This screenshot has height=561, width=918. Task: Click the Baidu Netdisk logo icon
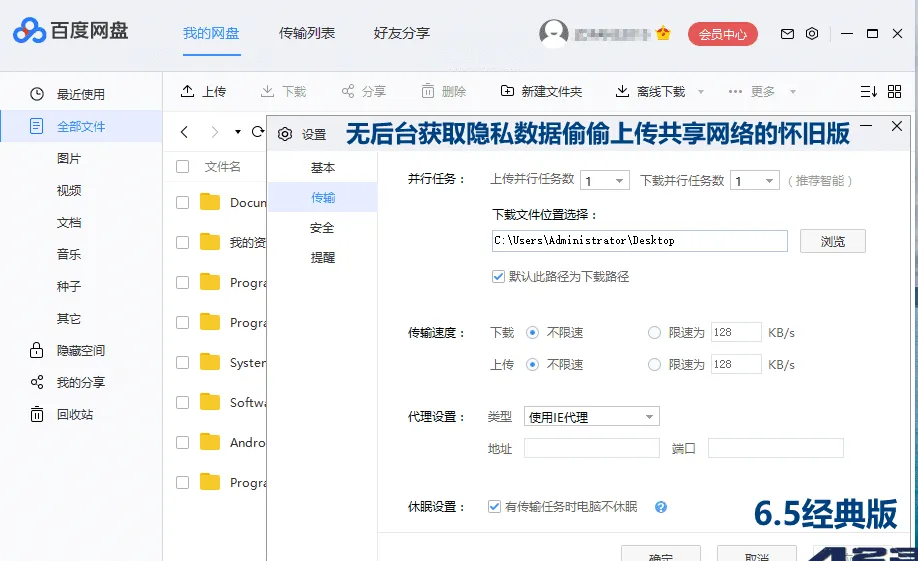[x=29, y=30]
